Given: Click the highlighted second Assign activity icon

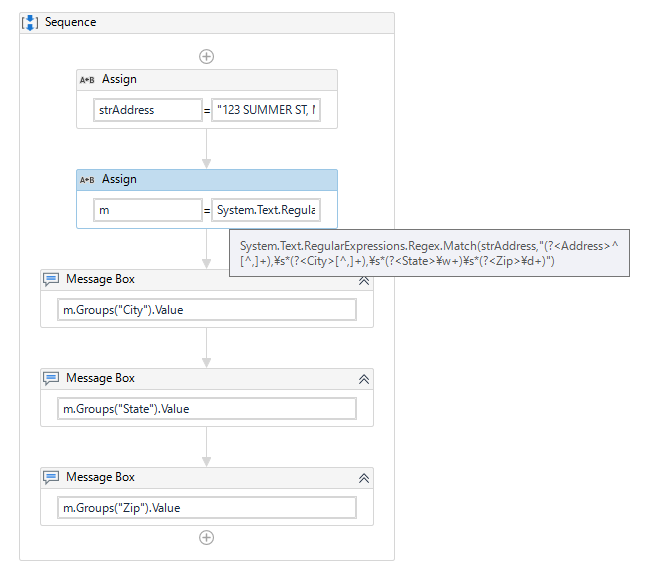Looking at the screenshot, I should point(87,180).
